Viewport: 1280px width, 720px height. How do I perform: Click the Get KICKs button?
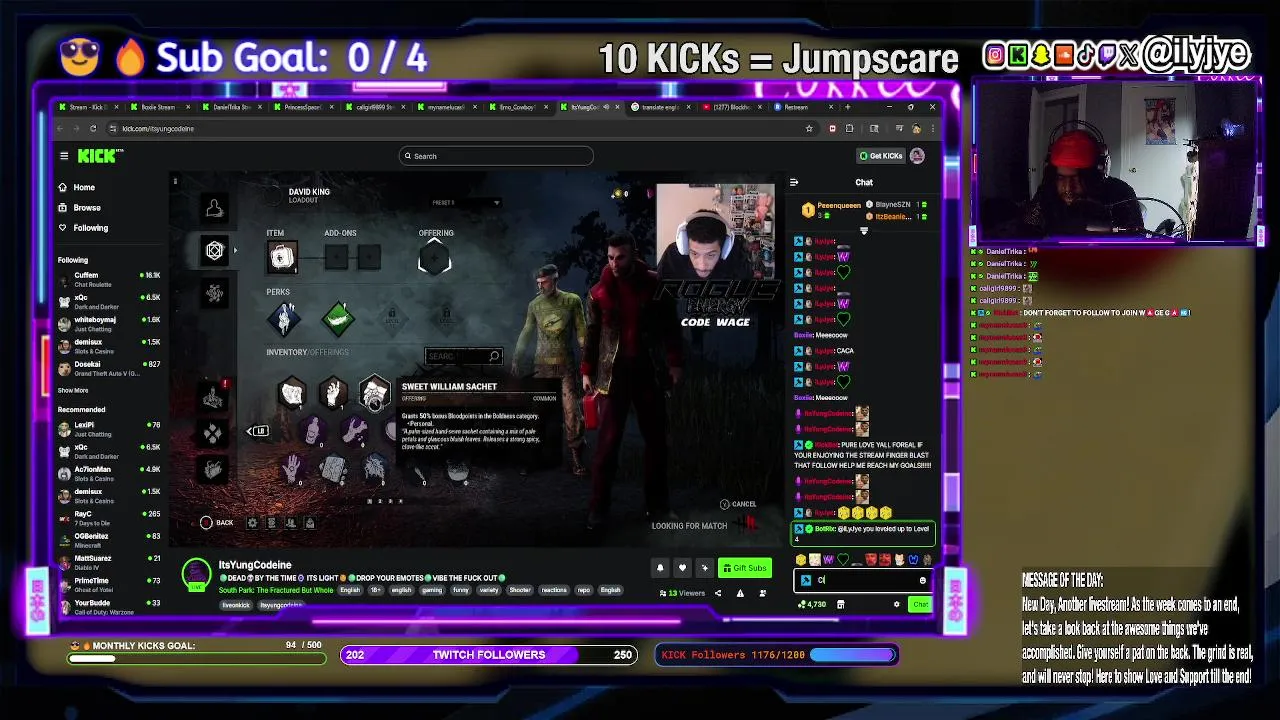point(881,156)
